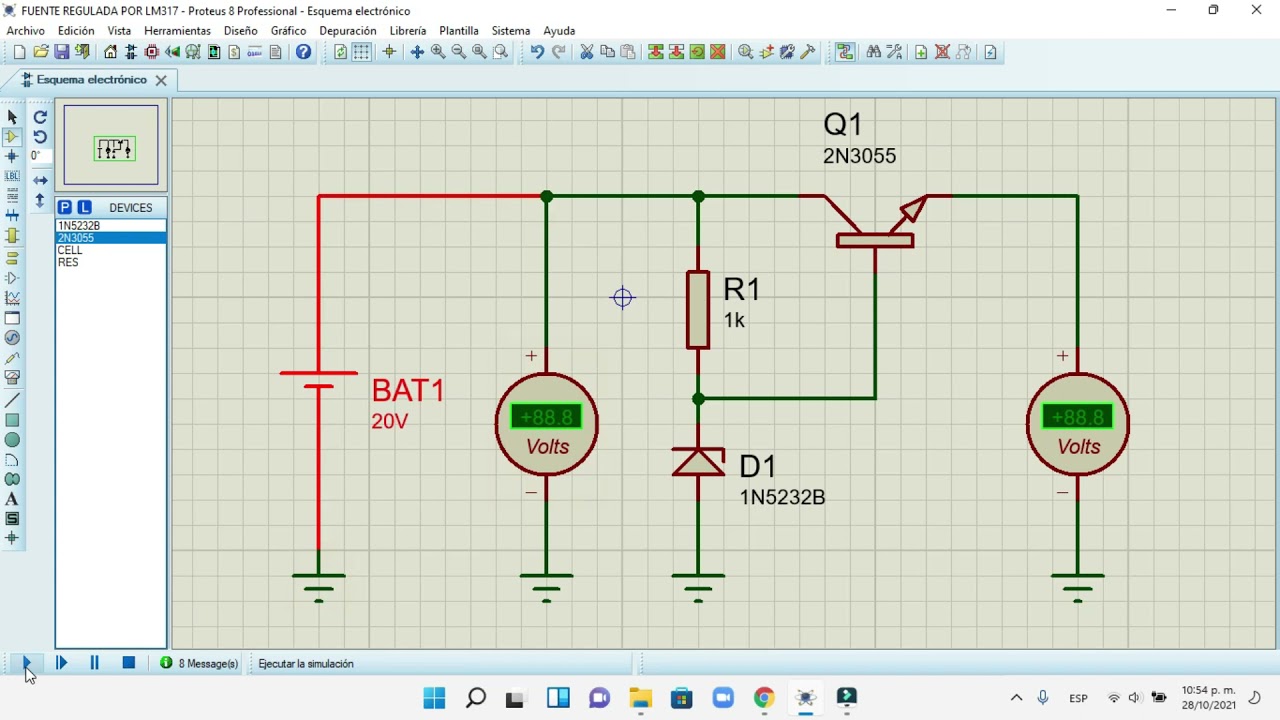Create a new project with toolbar icon
Screen dimensions: 1280x720
point(19,52)
